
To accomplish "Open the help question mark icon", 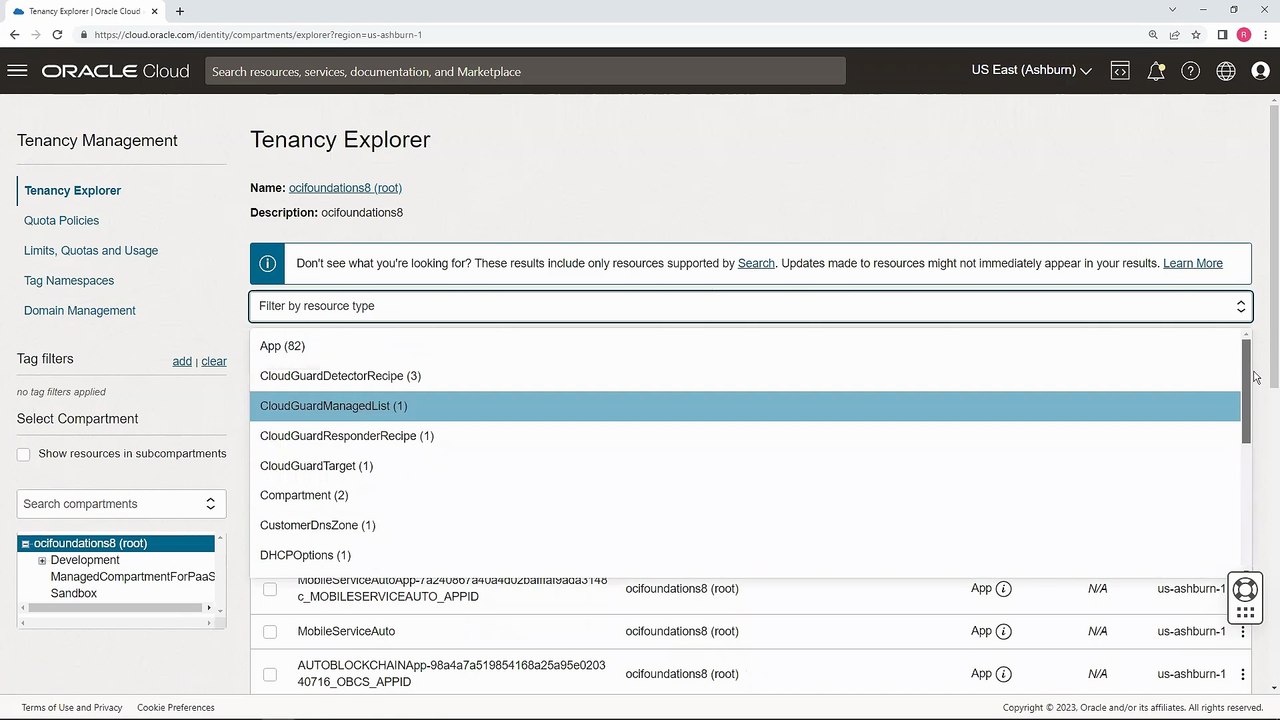I will 1190,71.
